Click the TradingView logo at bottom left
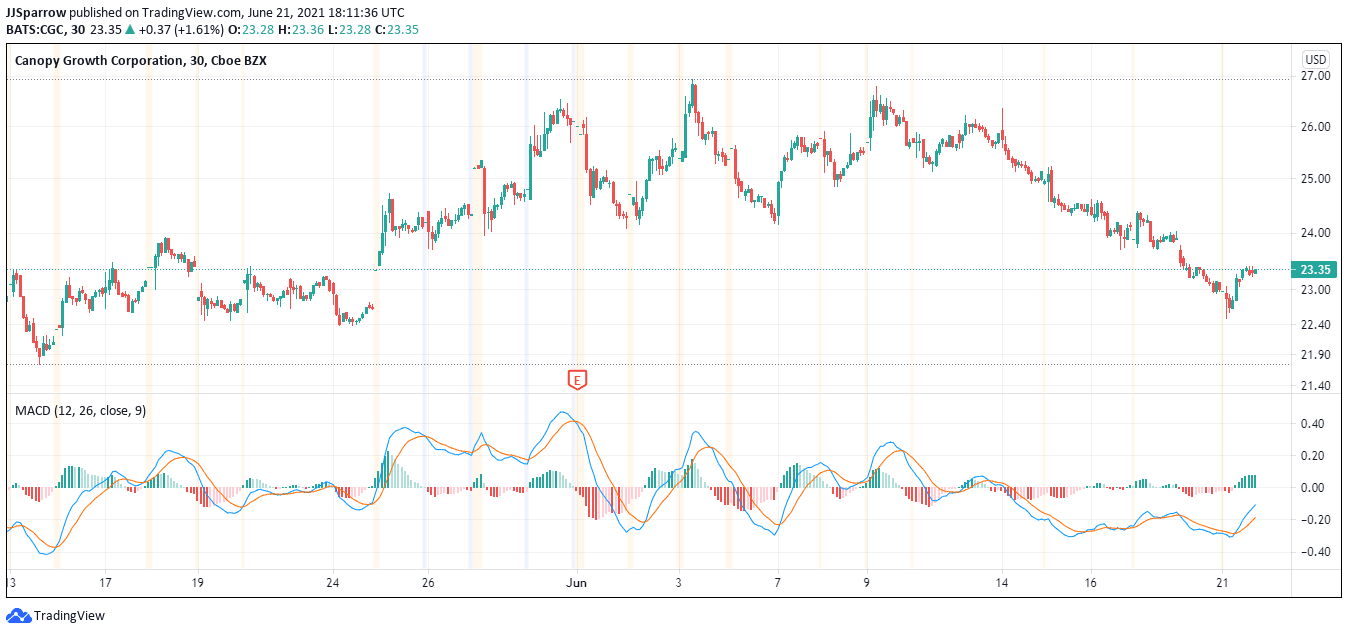Image resolution: width=1348 pixels, height=634 pixels. pos(18,616)
